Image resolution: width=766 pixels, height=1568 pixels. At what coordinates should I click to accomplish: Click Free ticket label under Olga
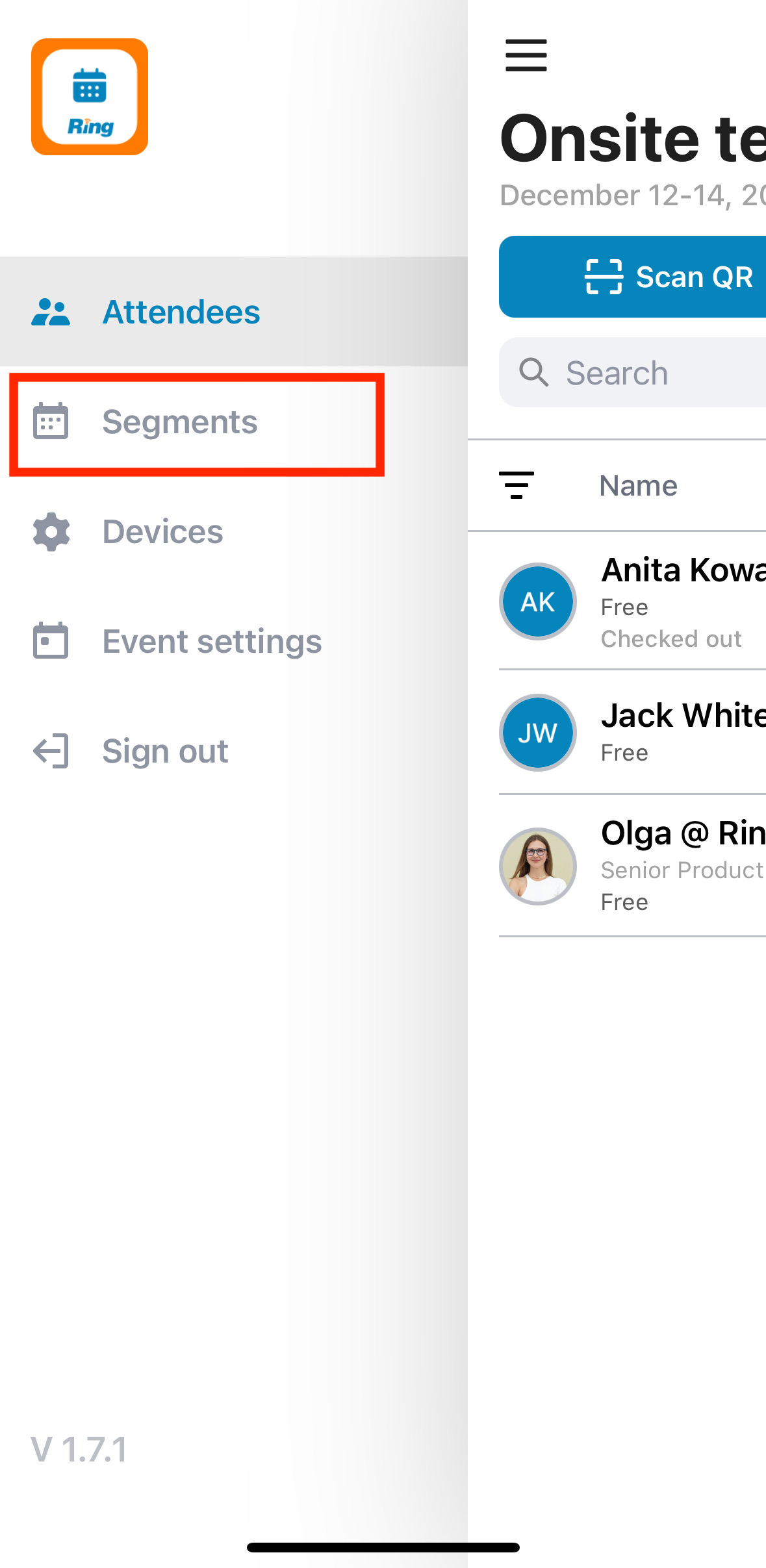tap(624, 902)
